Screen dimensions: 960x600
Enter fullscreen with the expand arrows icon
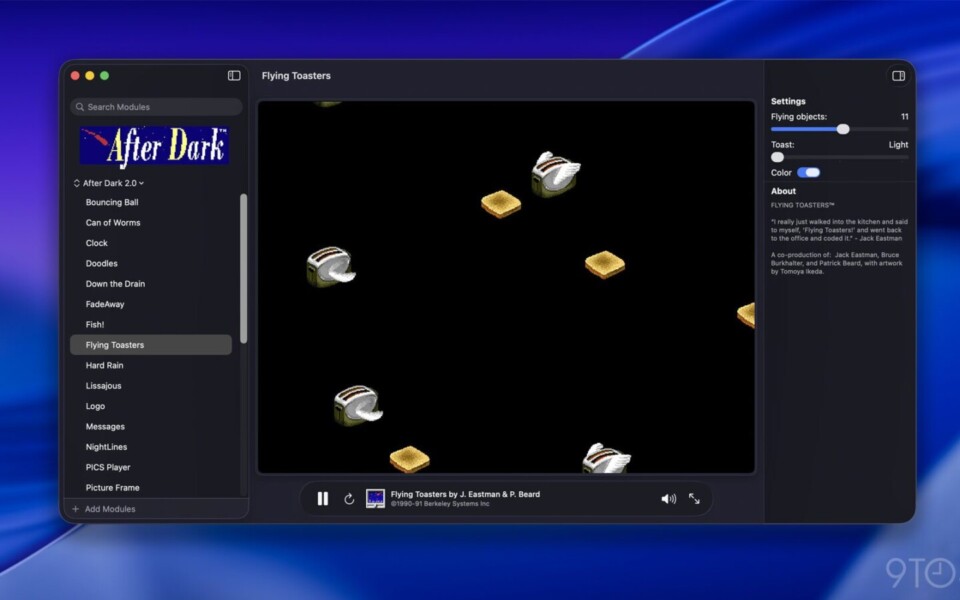point(694,499)
